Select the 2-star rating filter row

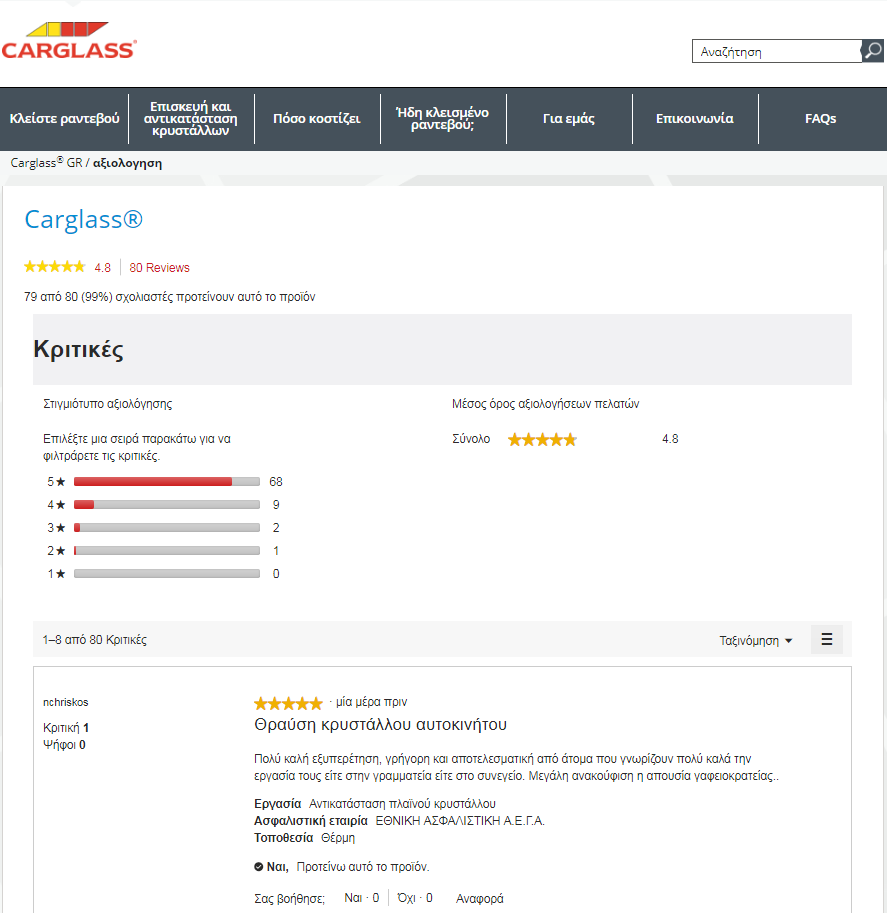(x=166, y=551)
